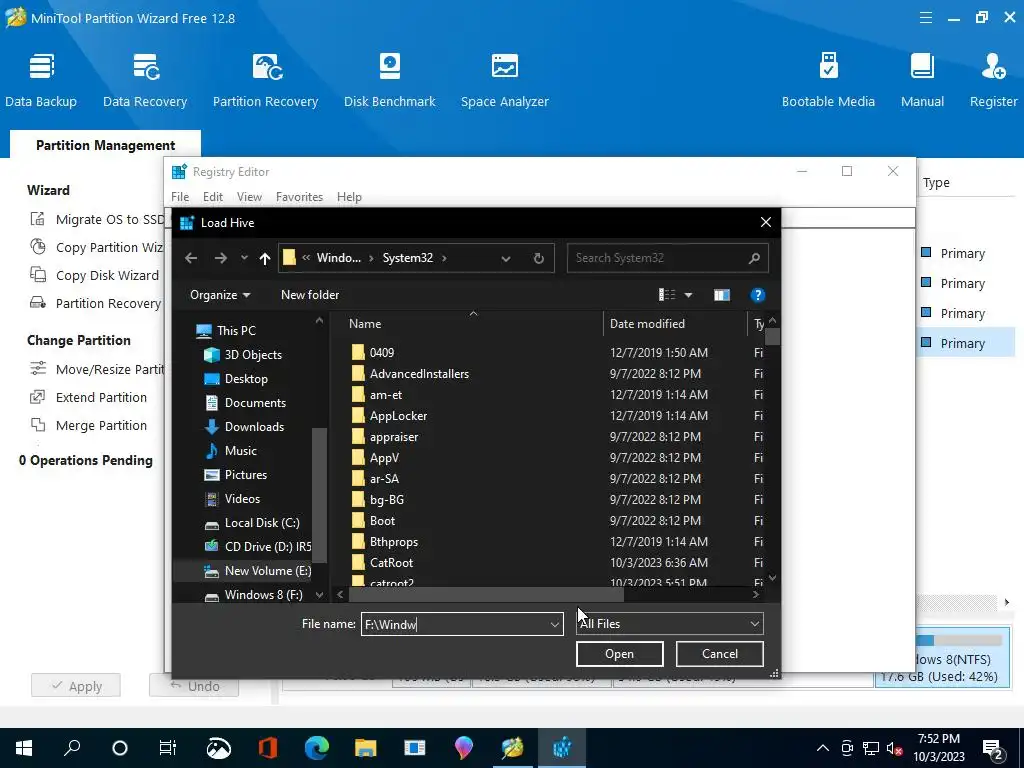Open Registry Editor File menu

[180, 197]
